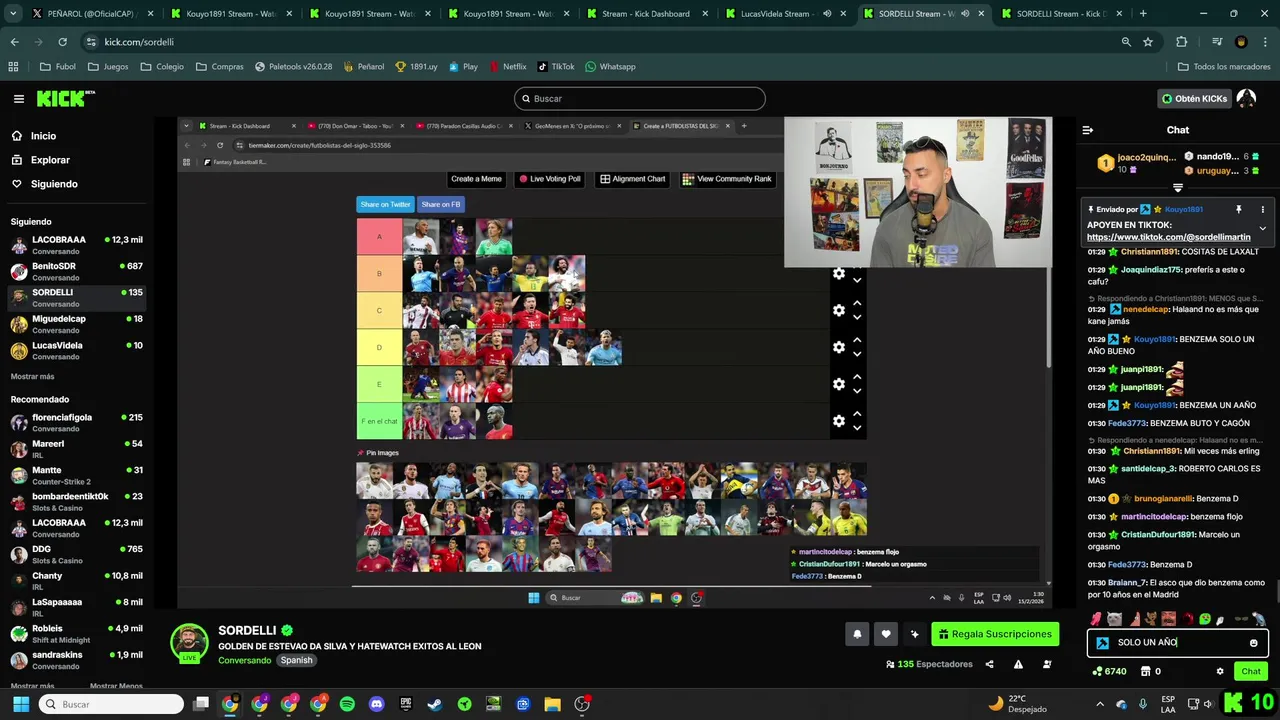Click username Kouyo1891 in pinned message

(1183, 210)
